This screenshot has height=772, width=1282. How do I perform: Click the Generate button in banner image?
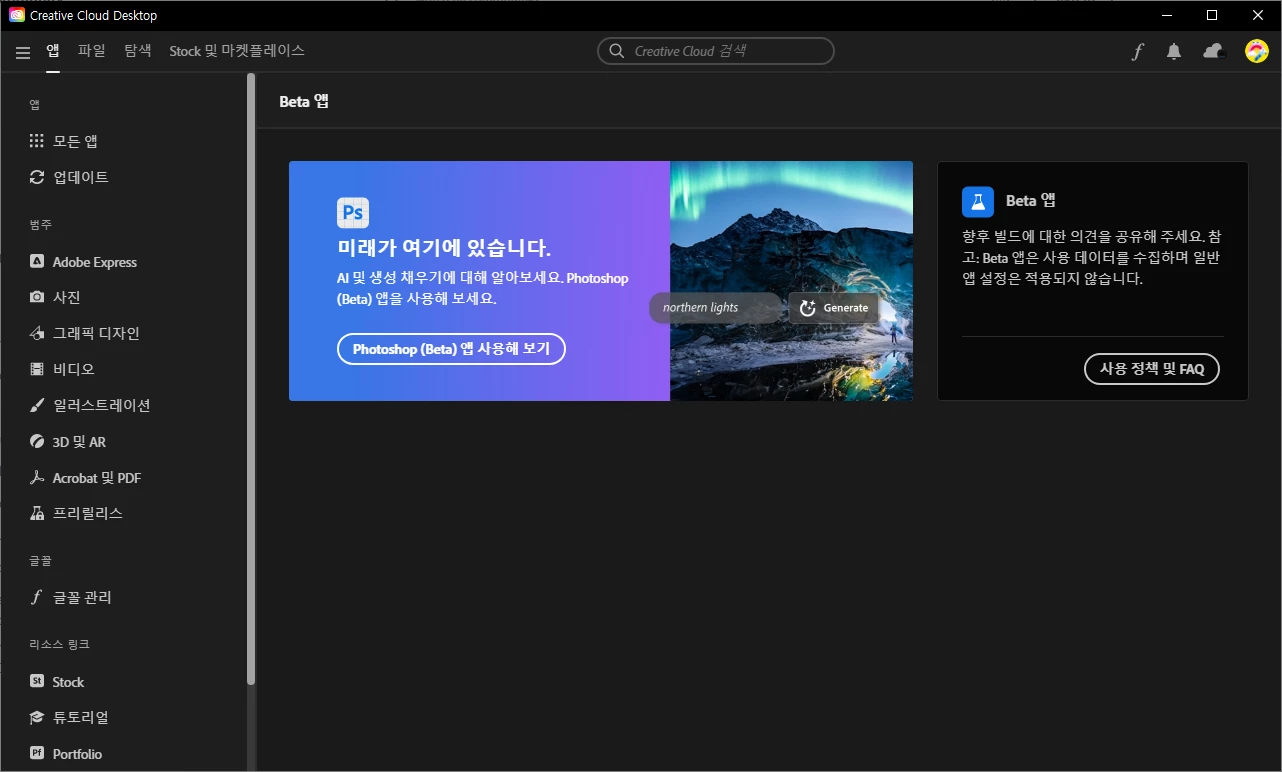[834, 307]
